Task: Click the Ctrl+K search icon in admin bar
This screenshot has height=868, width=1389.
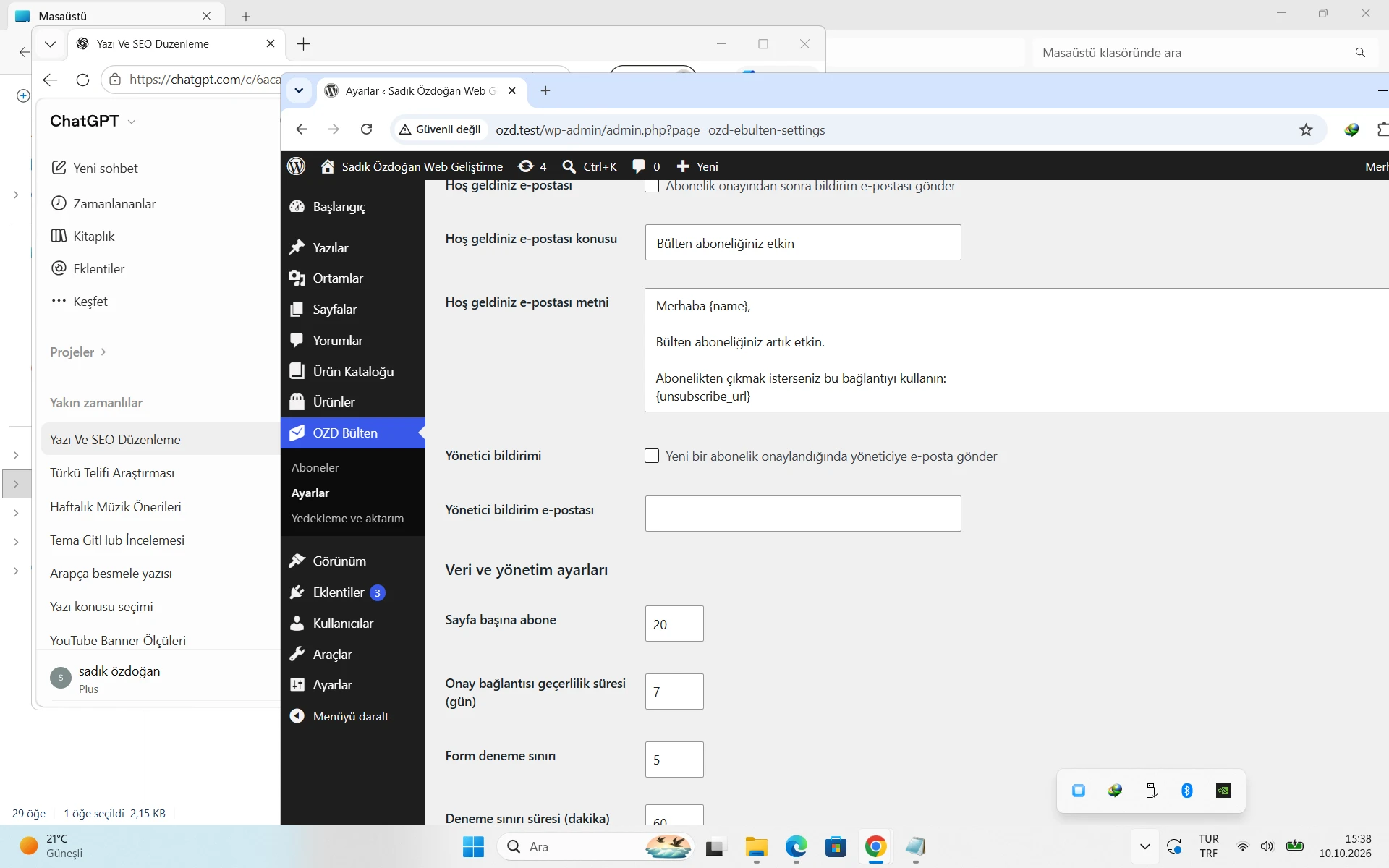Action: tap(590, 166)
